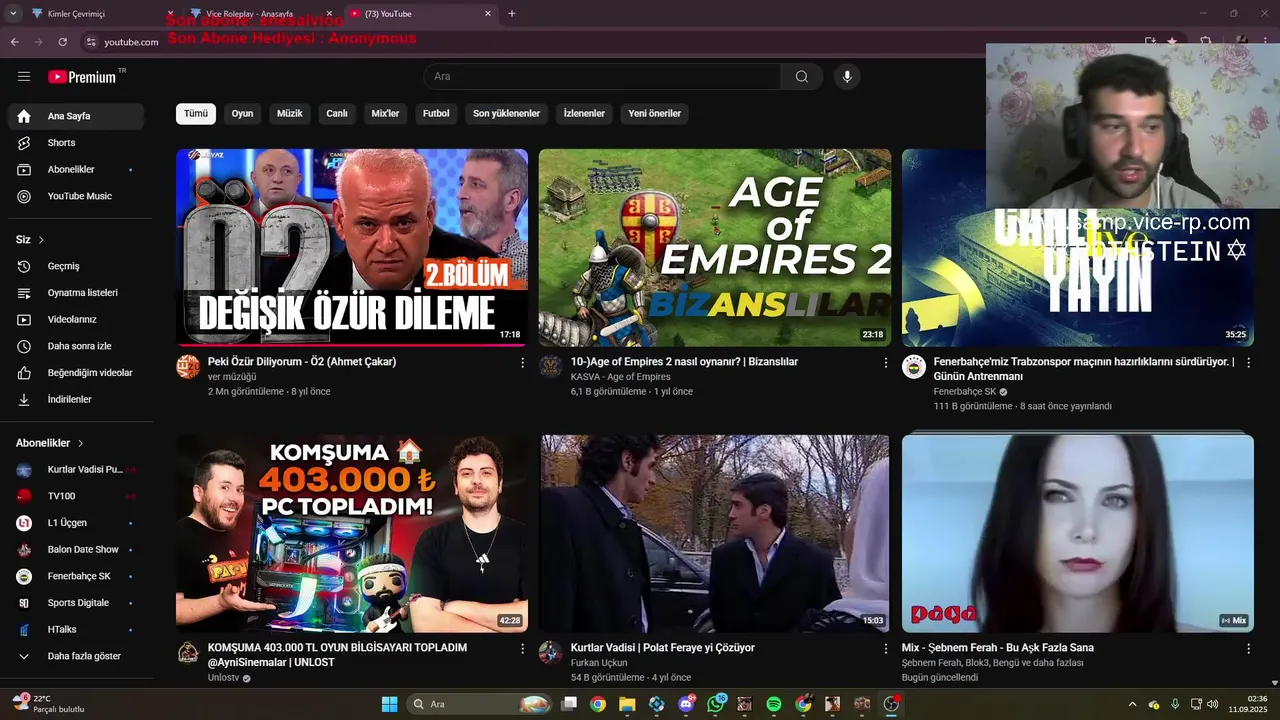1280x720 pixels.
Task: Select the Futbol filter chip
Action: point(436,114)
